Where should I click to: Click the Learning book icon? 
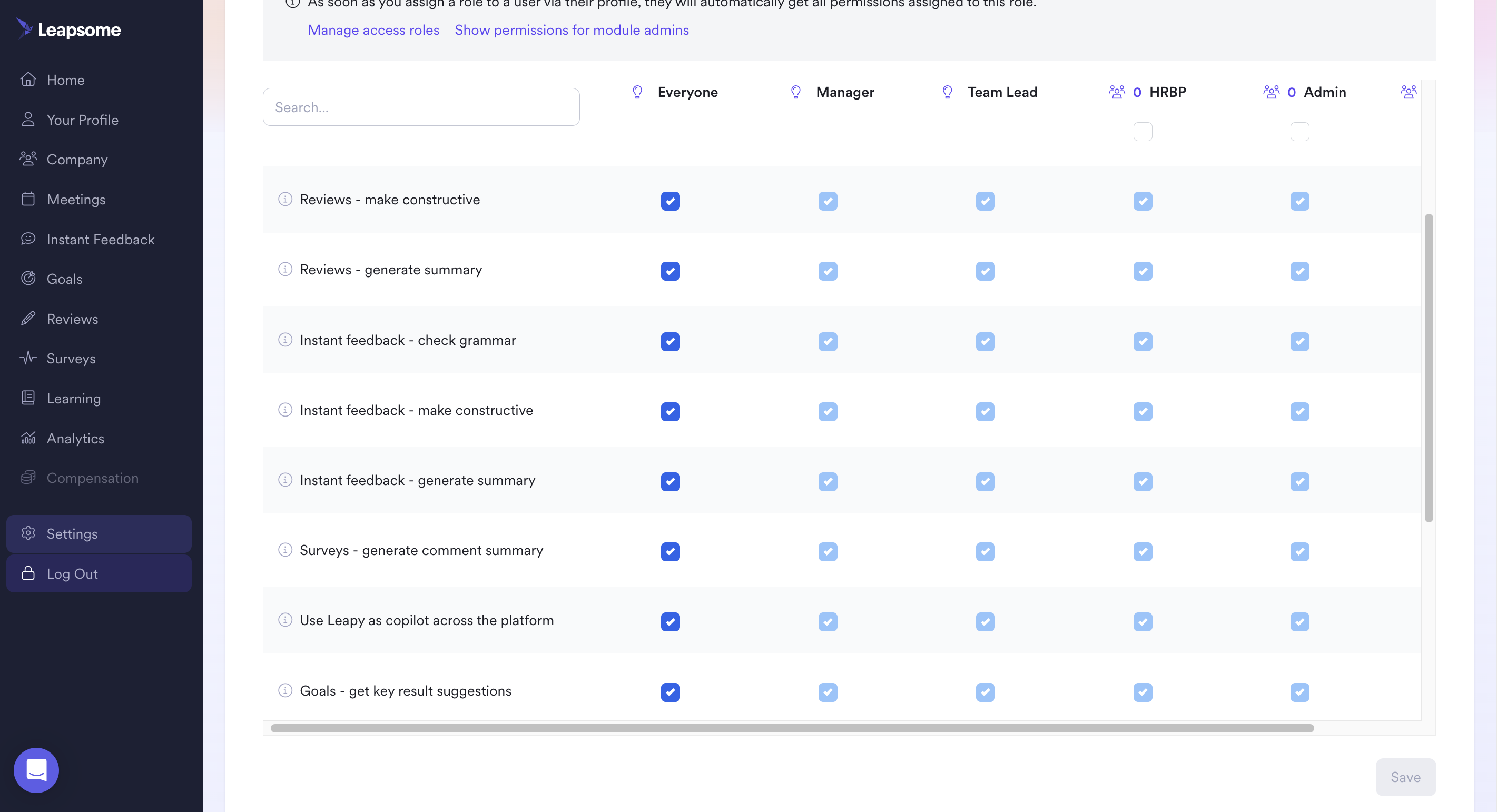click(28, 398)
